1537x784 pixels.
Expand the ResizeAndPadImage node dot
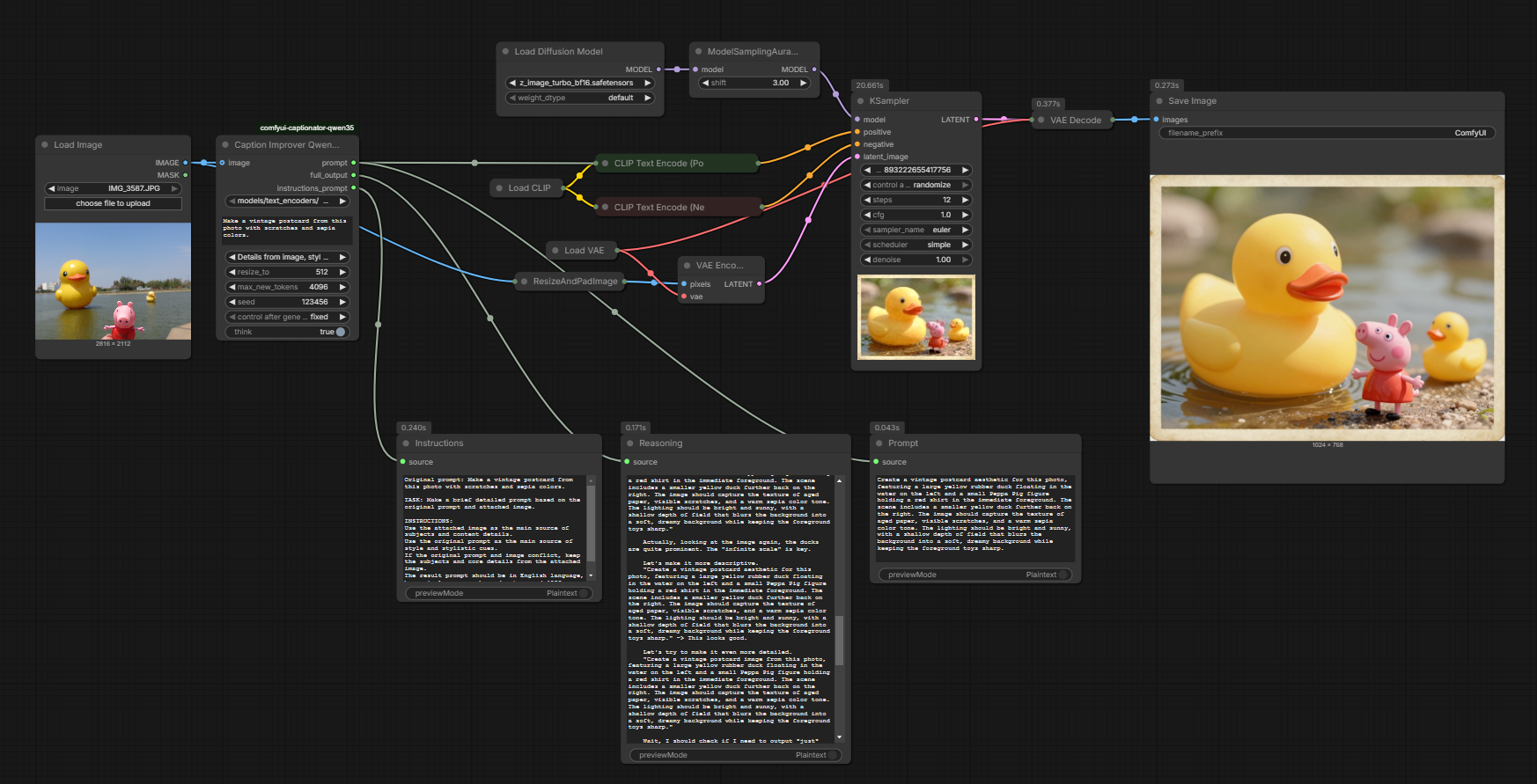524,282
